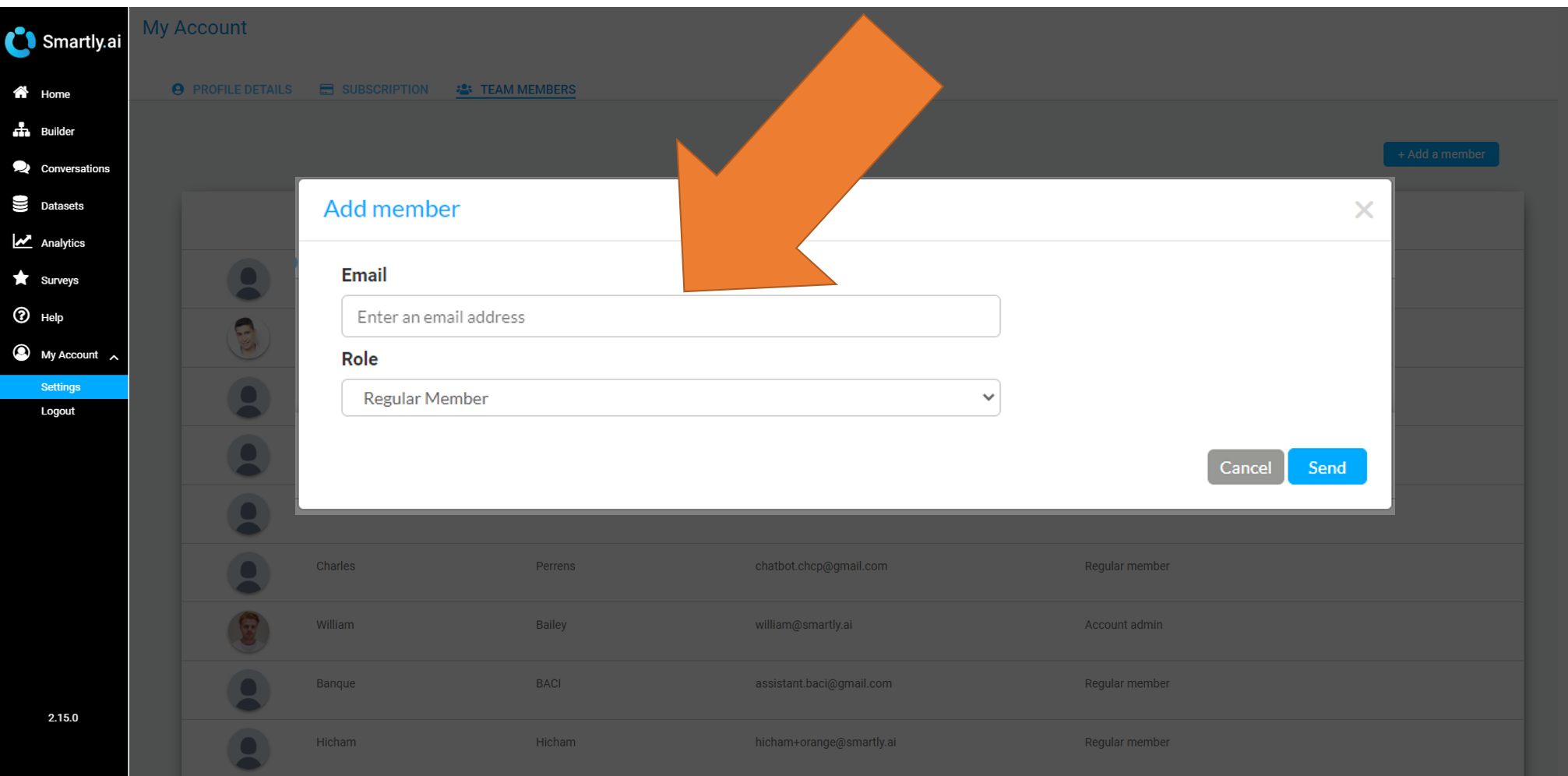
Task: Click the Account admin role cell
Action: point(1123,625)
